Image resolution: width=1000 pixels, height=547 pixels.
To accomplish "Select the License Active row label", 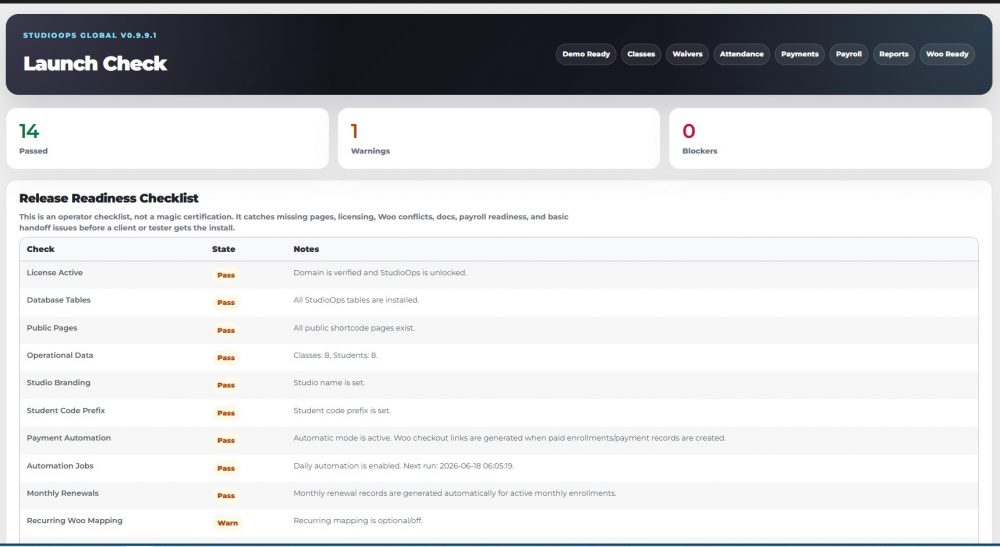I will click(x=55, y=273).
